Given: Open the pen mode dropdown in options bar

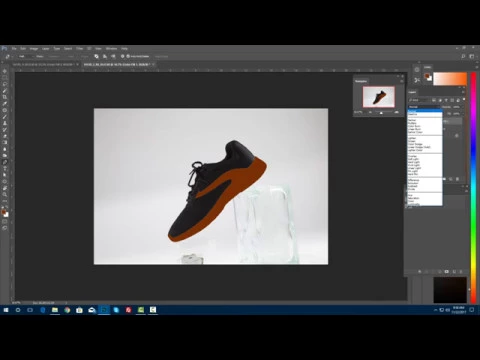Looking at the screenshot, I should click(x=26, y=56).
